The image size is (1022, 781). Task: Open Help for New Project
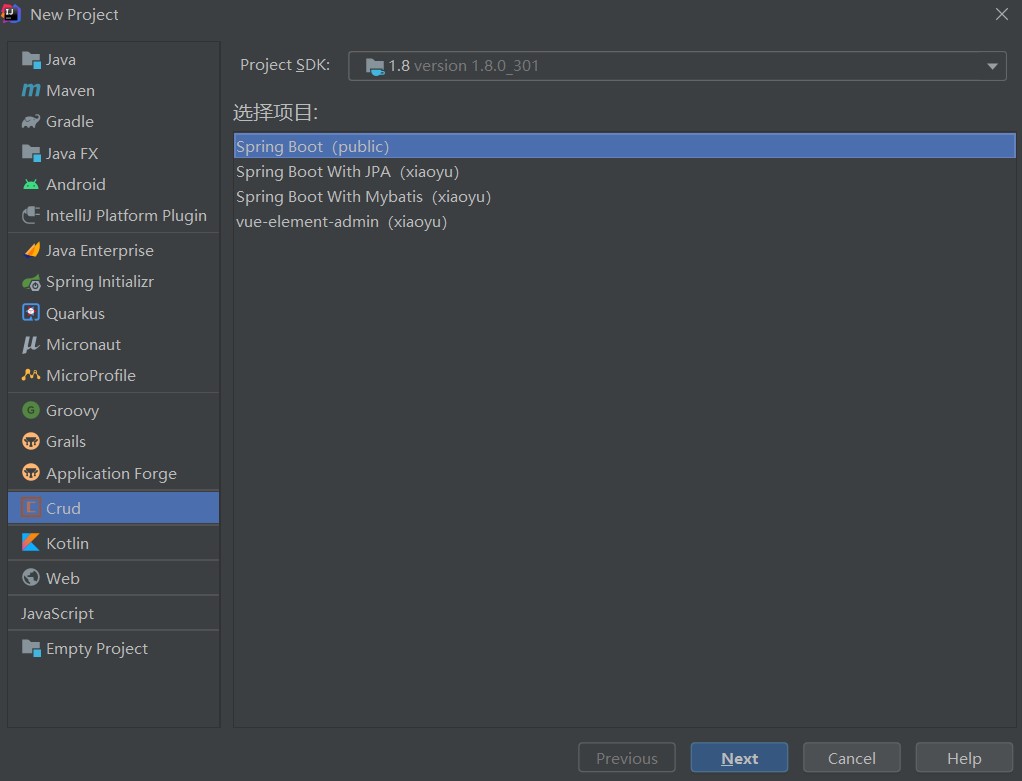tap(964, 758)
